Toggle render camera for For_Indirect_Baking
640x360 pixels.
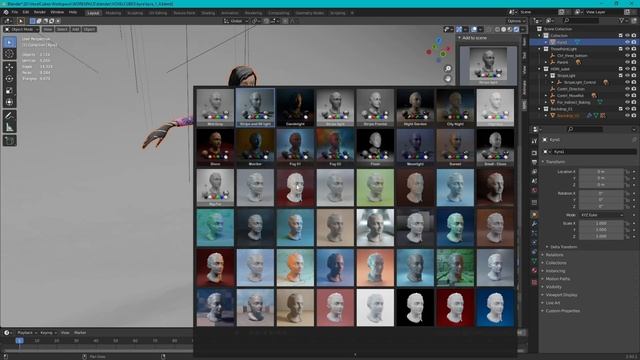pos(634,102)
